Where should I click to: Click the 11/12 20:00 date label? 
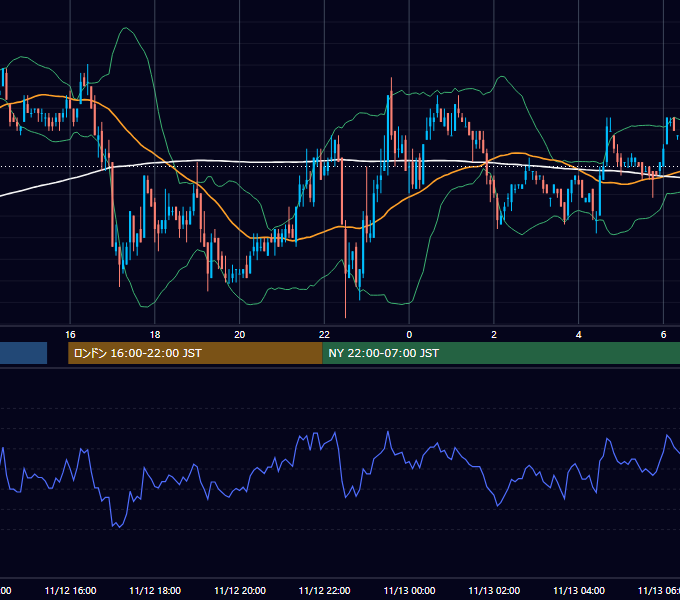tap(240, 590)
